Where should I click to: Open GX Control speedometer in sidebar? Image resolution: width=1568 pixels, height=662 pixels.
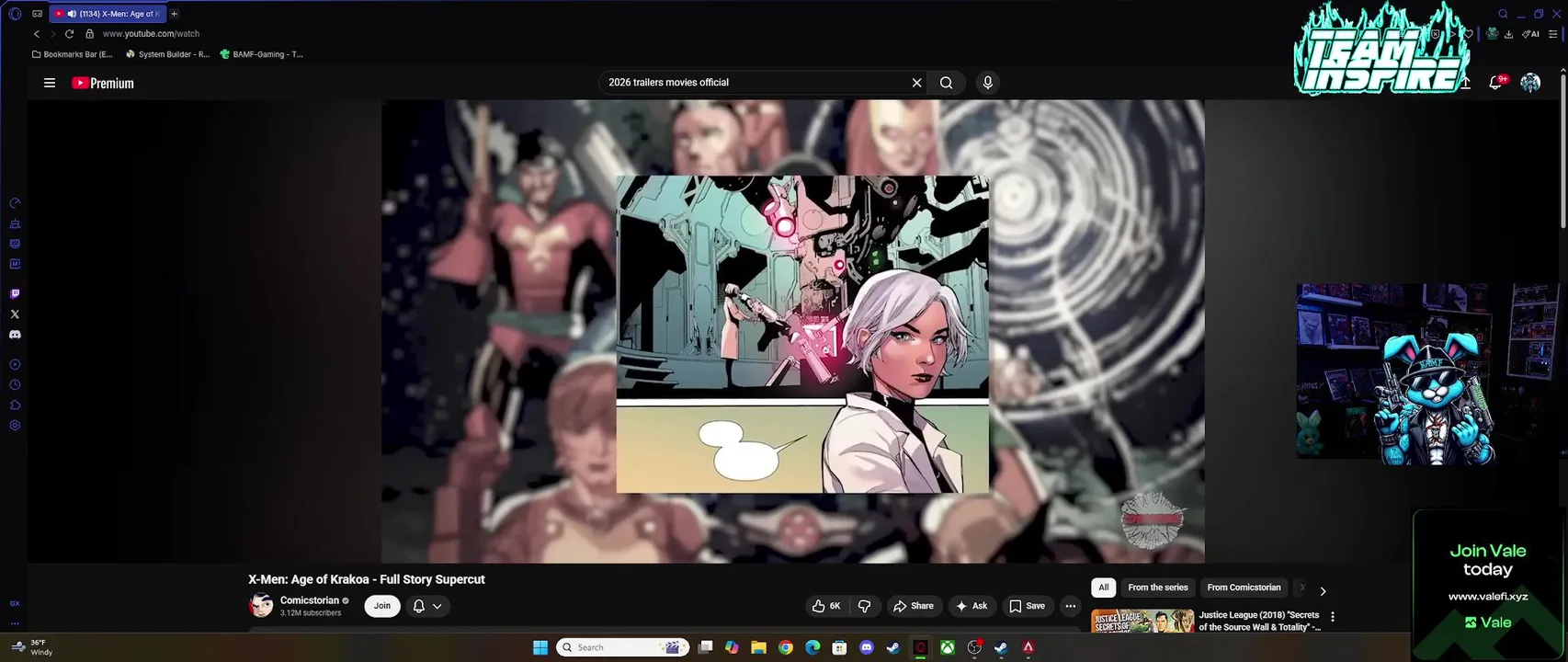tap(15, 203)
